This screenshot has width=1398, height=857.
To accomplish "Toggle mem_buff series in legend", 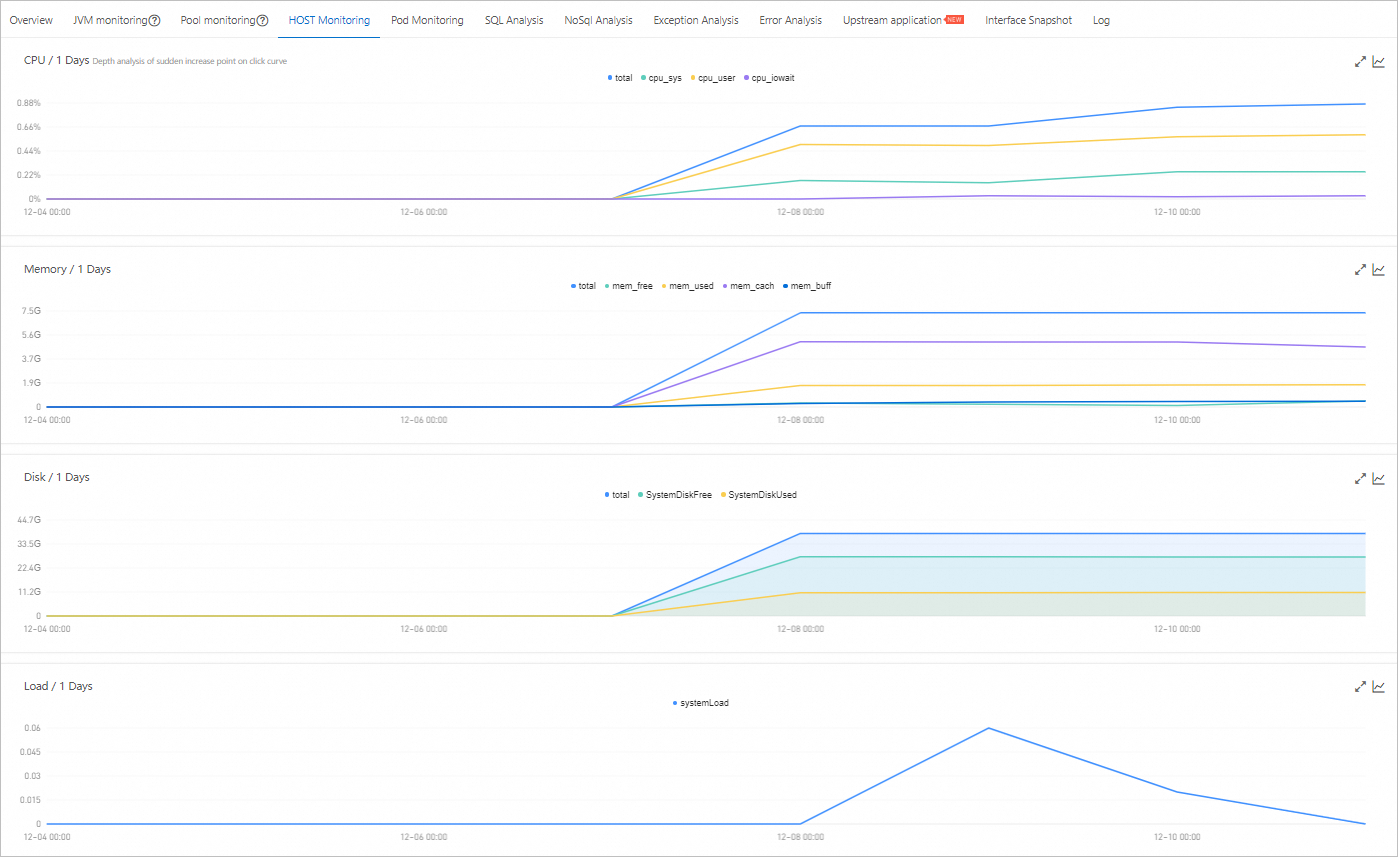I will 807,286.
